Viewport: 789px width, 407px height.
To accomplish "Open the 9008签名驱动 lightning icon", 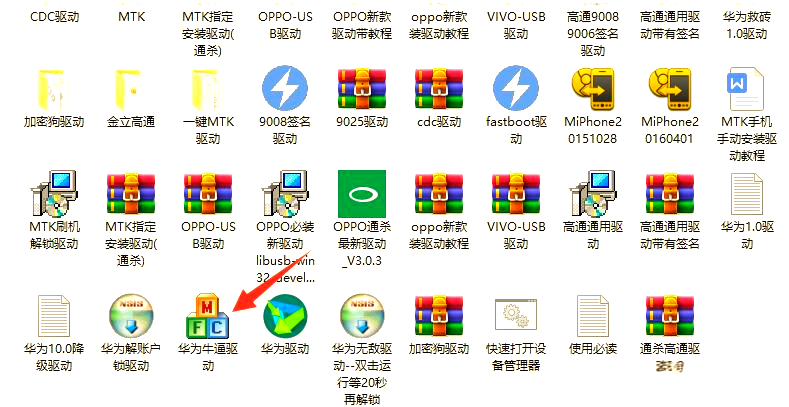I will [x=285, y=89].
